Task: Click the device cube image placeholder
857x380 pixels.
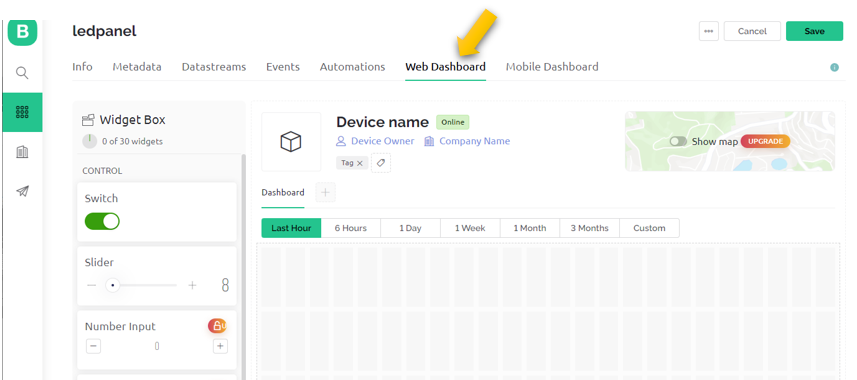Action: tap(291, 142)
